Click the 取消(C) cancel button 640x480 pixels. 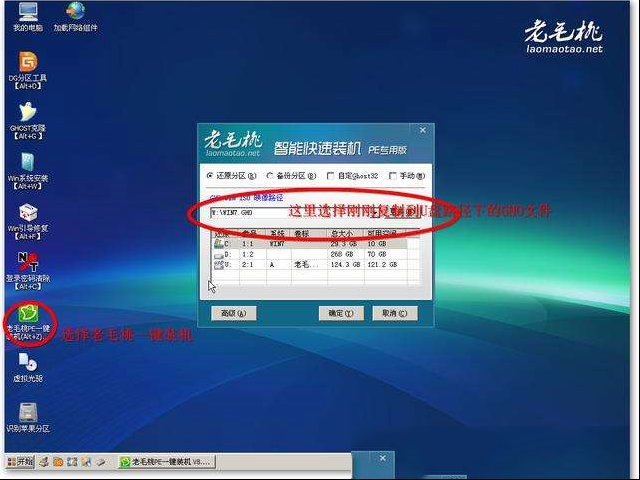tap(395, 313)
